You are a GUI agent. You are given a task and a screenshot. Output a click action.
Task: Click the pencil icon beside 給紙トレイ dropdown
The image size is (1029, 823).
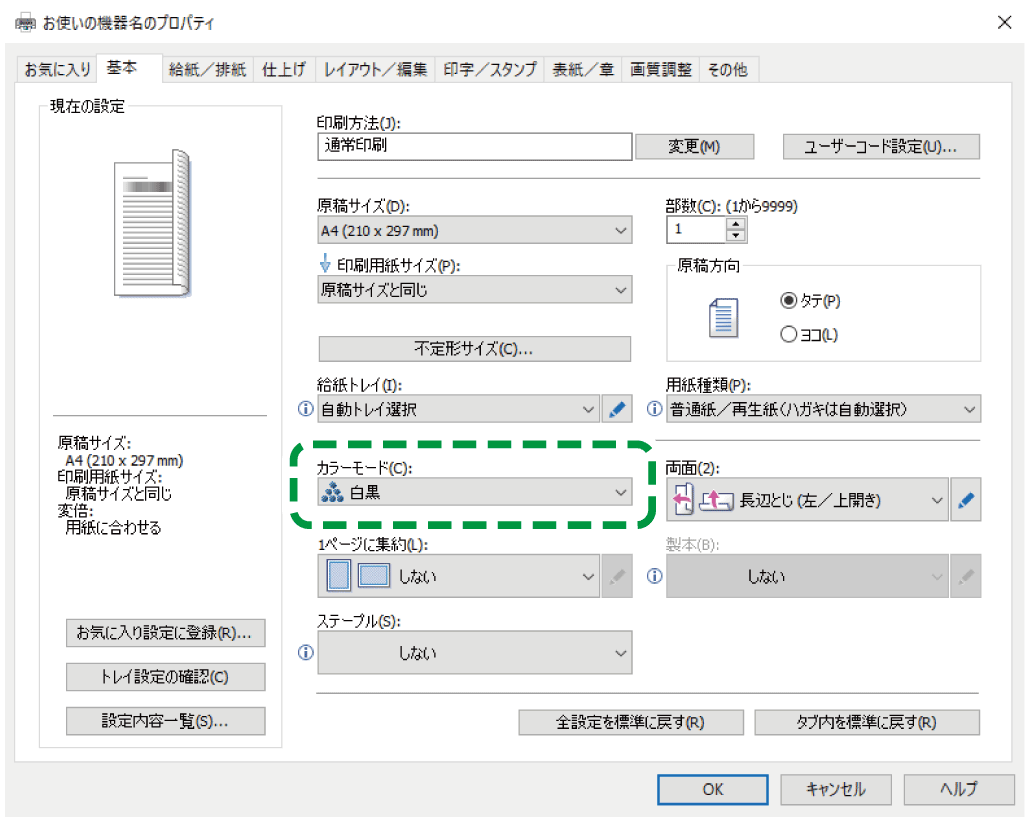[618, 409]
